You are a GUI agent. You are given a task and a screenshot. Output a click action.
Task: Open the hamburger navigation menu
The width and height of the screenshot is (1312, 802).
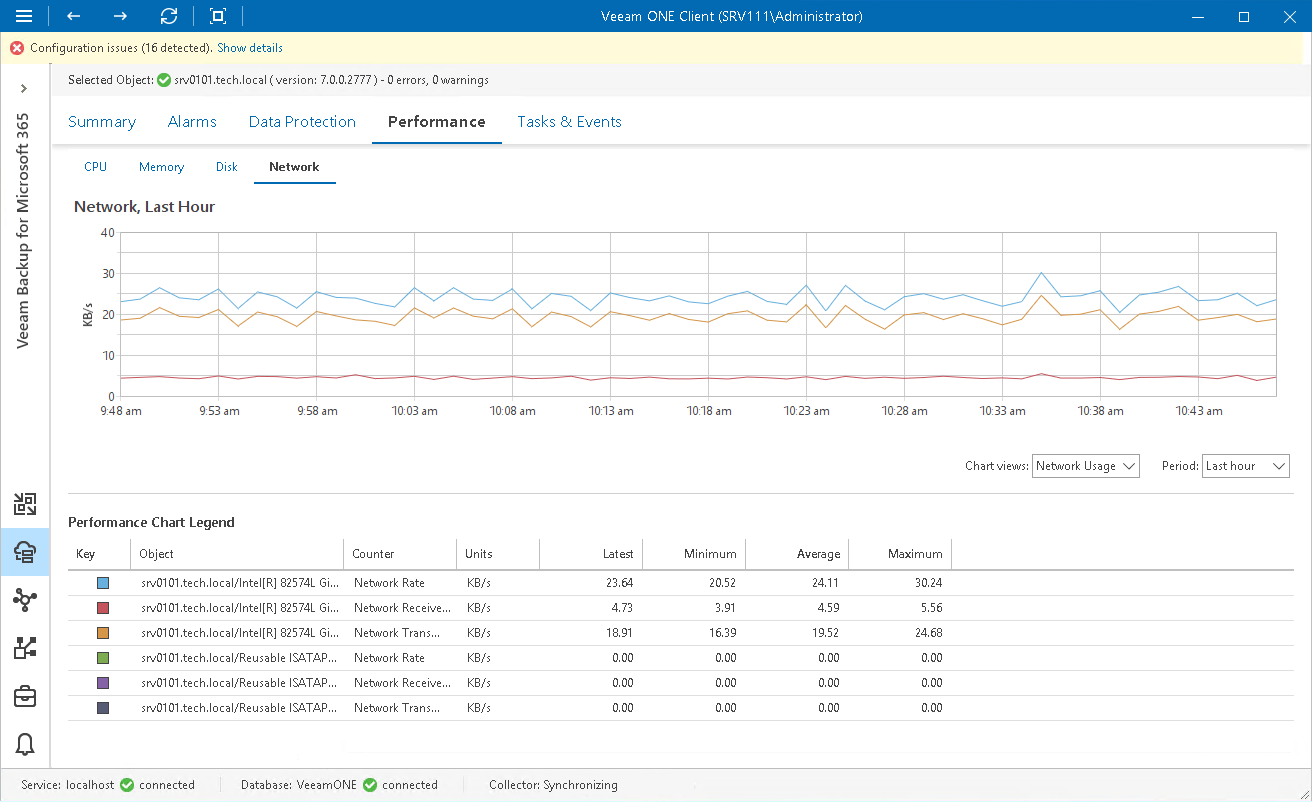pyautogui.click(x=24, y=16)
